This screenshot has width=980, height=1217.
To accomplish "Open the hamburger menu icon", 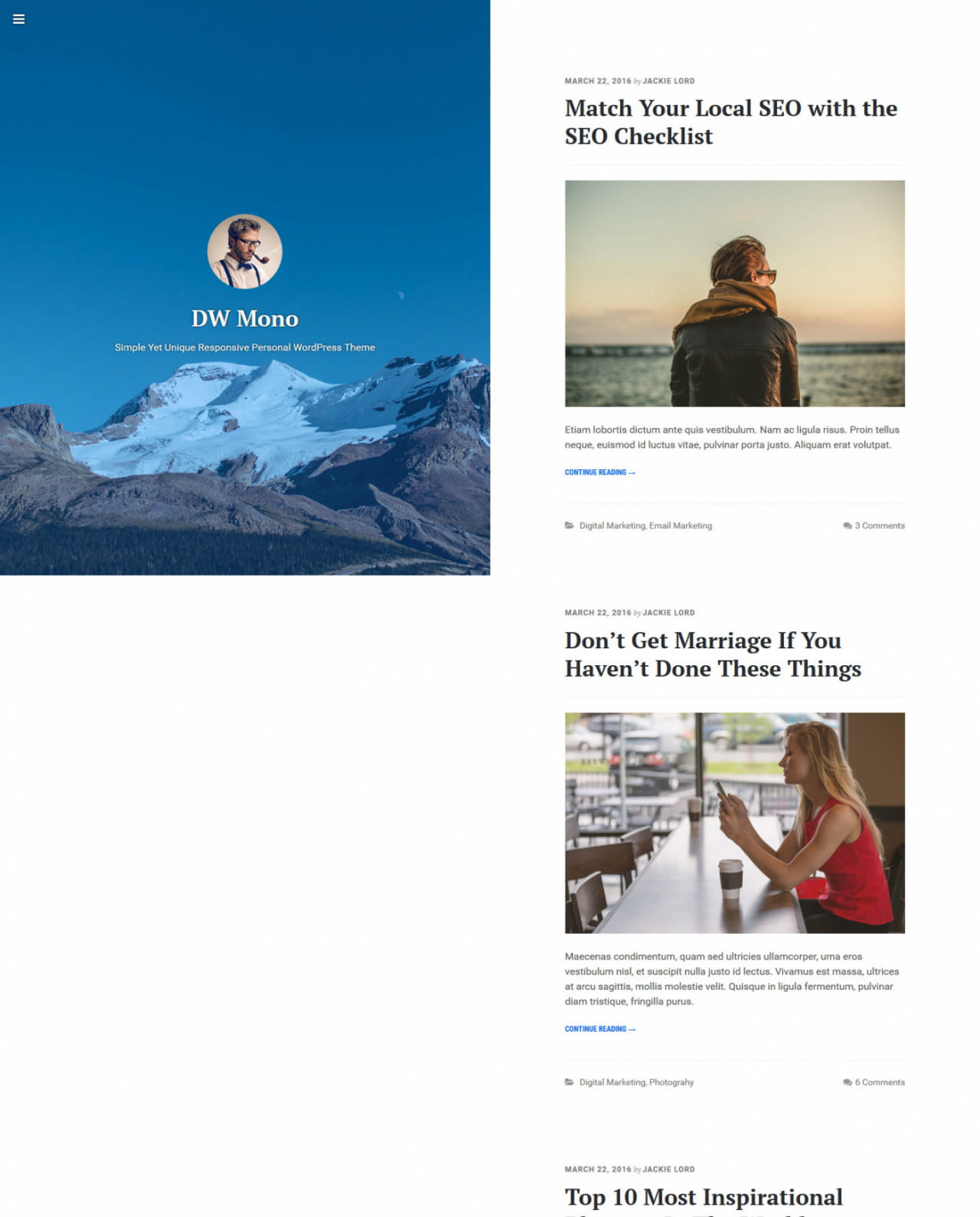I will 19,19.
